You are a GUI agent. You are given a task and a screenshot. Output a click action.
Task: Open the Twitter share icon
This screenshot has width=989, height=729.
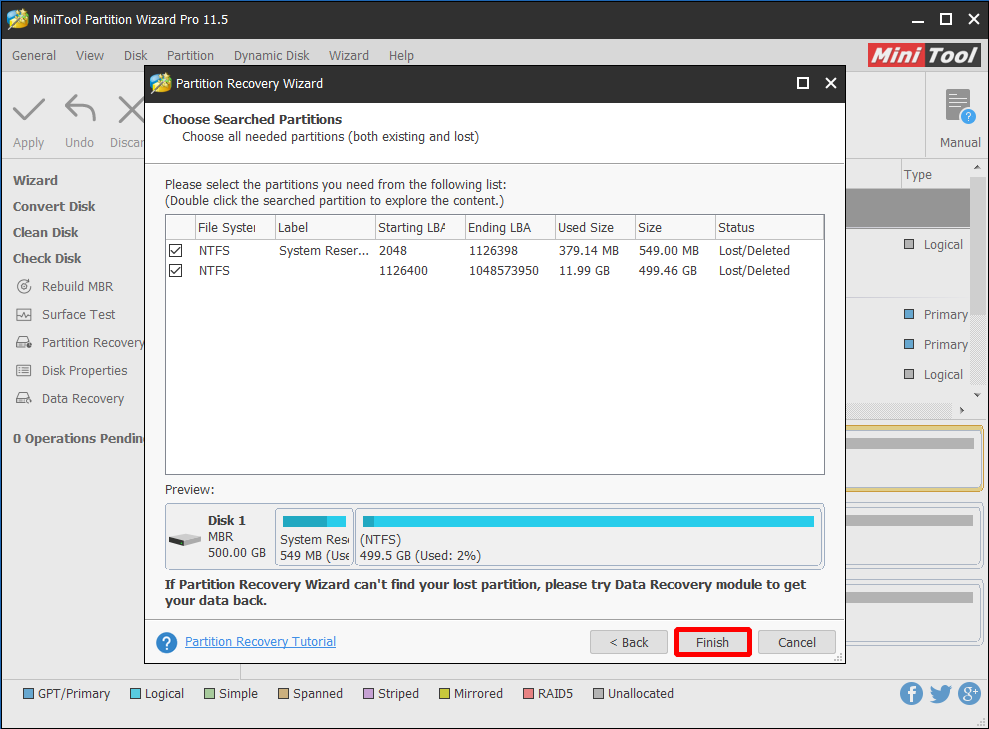click(x=940, y=694)
